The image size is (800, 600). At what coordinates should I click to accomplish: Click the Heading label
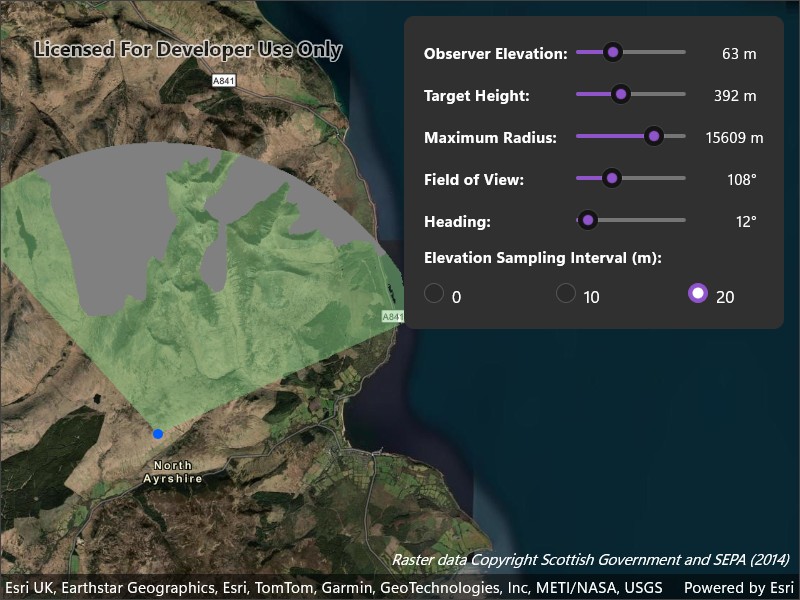tap(457, 221)
